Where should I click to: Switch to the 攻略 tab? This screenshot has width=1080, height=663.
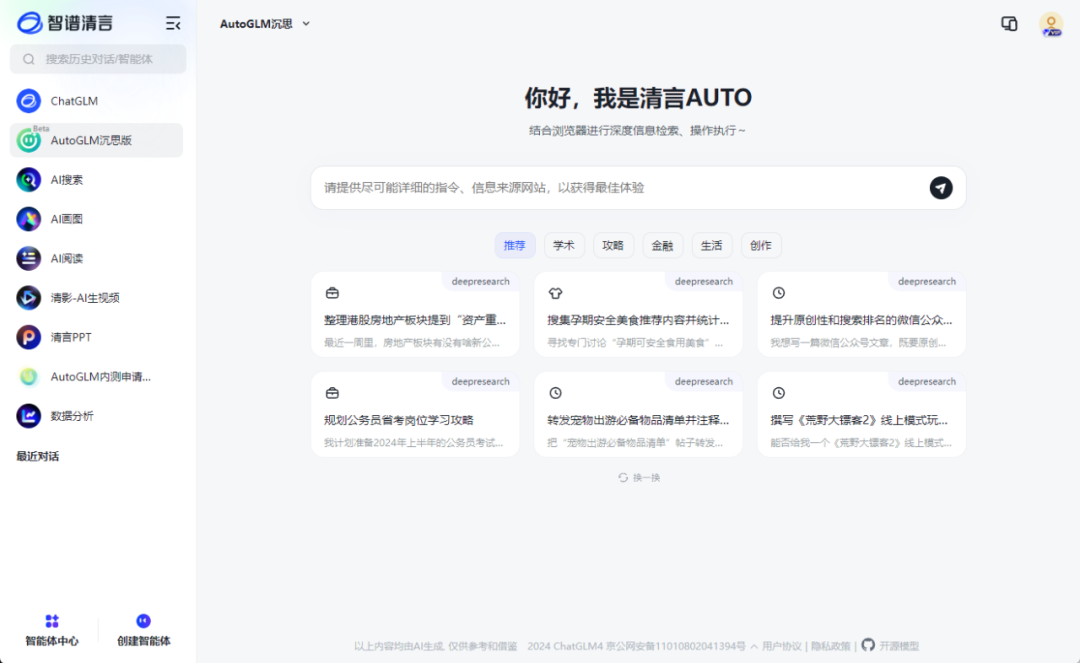613,245
